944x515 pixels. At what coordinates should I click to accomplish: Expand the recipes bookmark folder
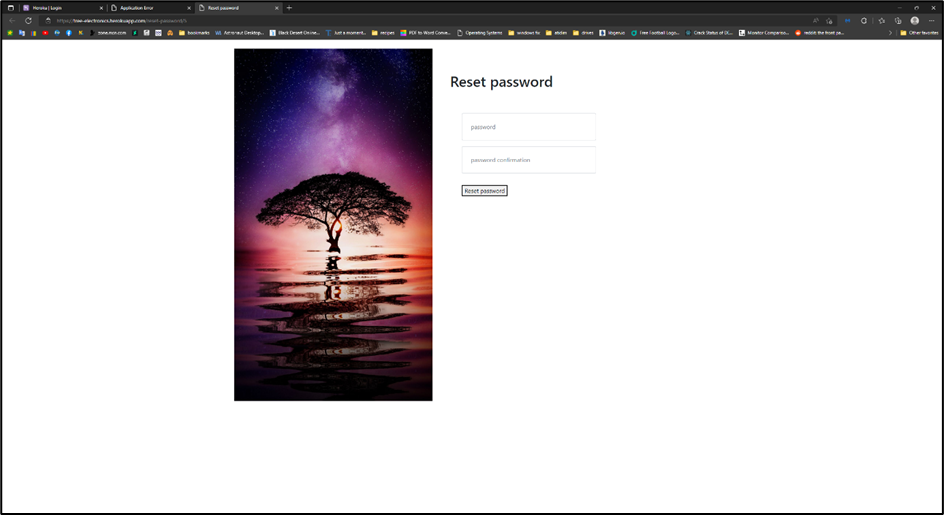[x=383, y=33]
